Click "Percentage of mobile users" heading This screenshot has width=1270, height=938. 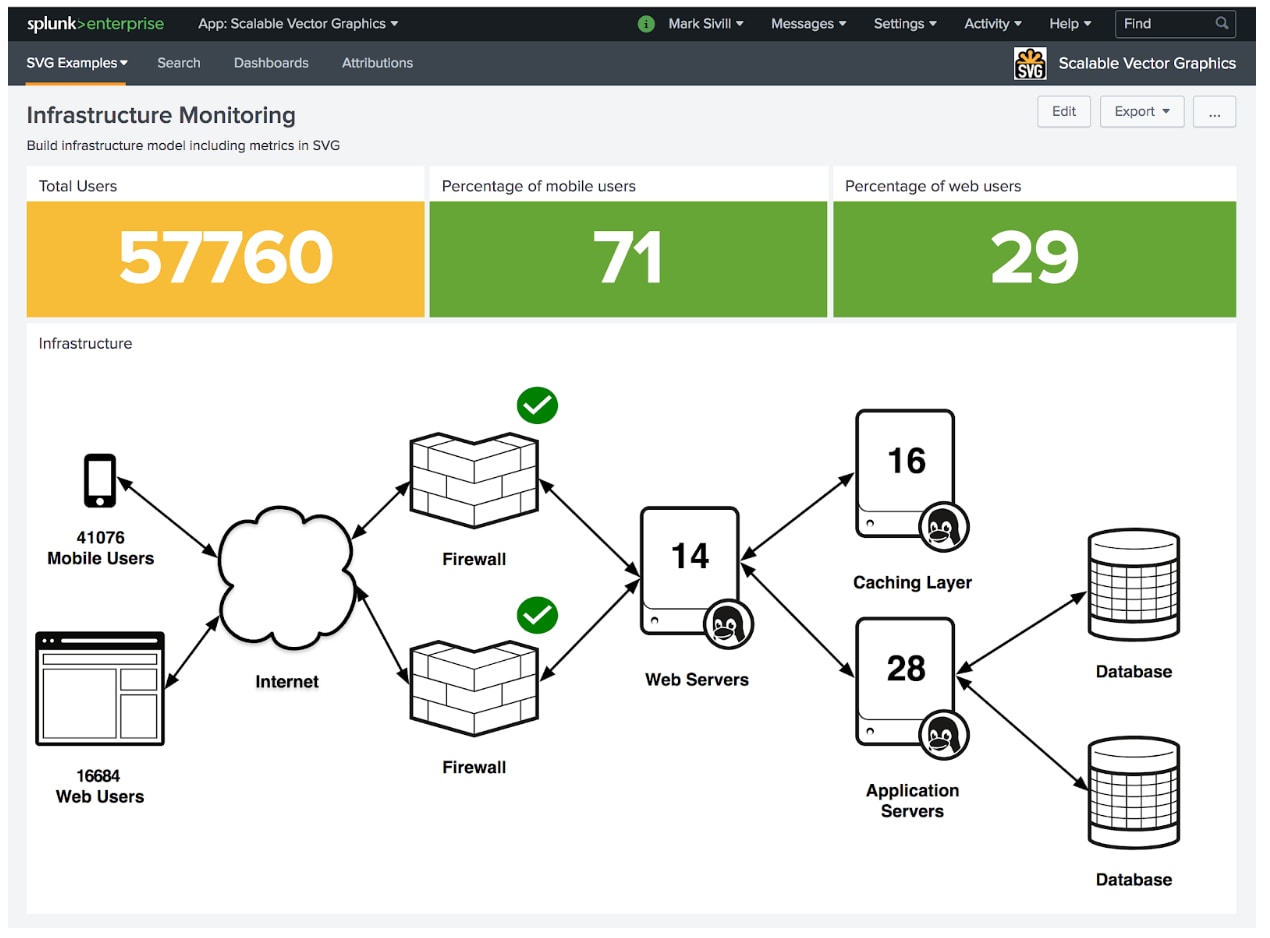[x=539, y=186]
